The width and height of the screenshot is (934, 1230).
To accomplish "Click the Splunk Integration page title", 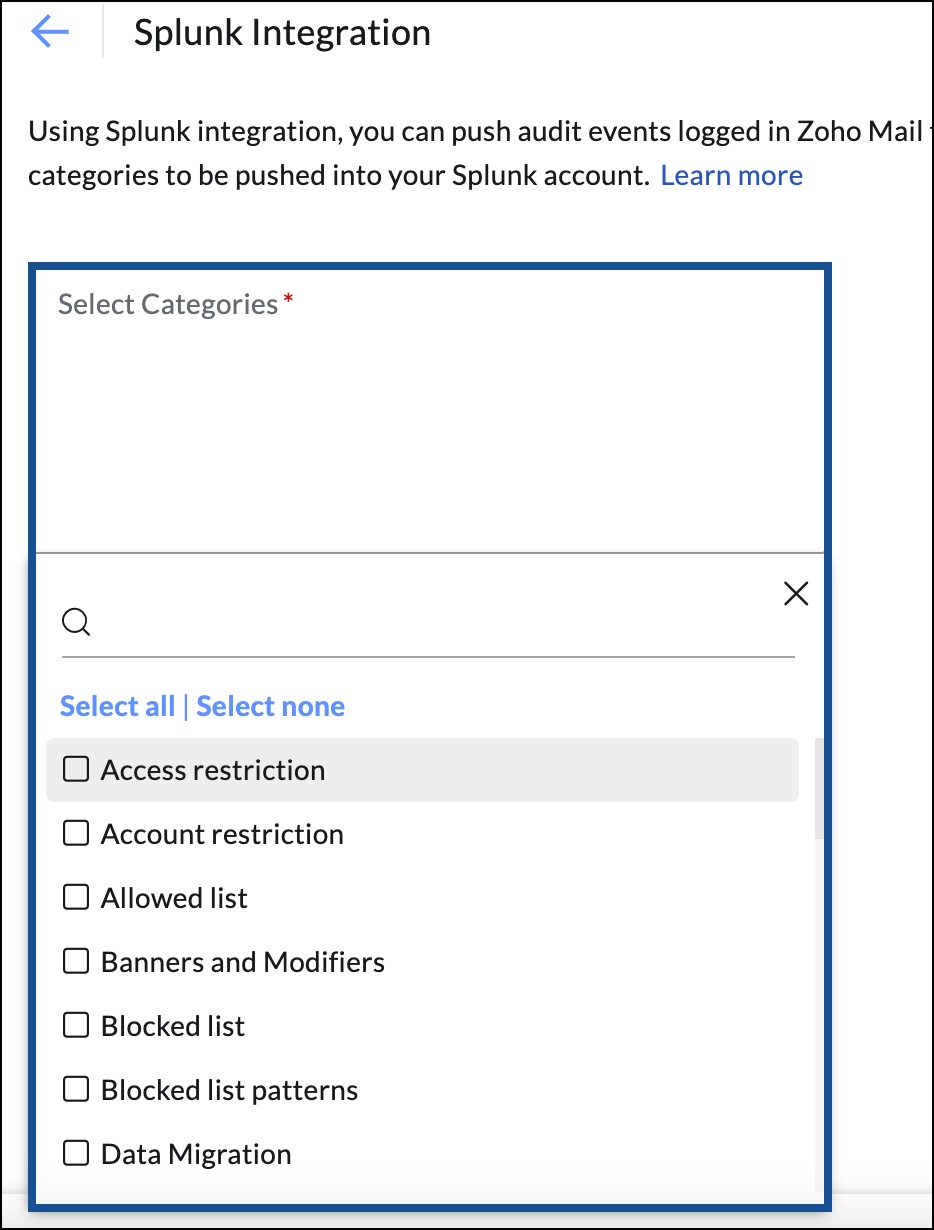I will pos(282,32).
